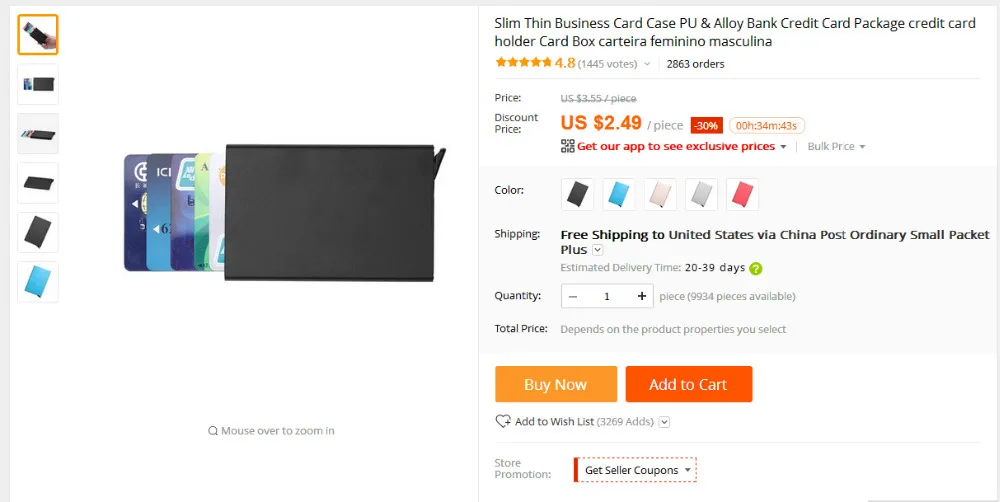Click the five-star rating icons
The width and height of the screenshot is (1000, 502).
click(523, 63)
